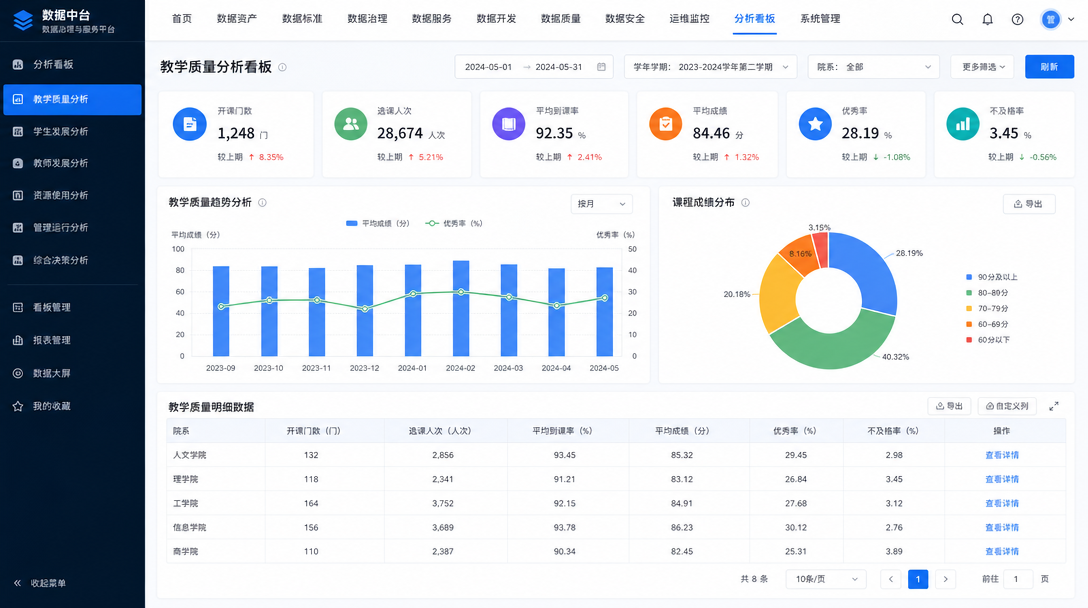Click the 刷新 button
Screen dimensions: 1088x608
pos(1049,67)
